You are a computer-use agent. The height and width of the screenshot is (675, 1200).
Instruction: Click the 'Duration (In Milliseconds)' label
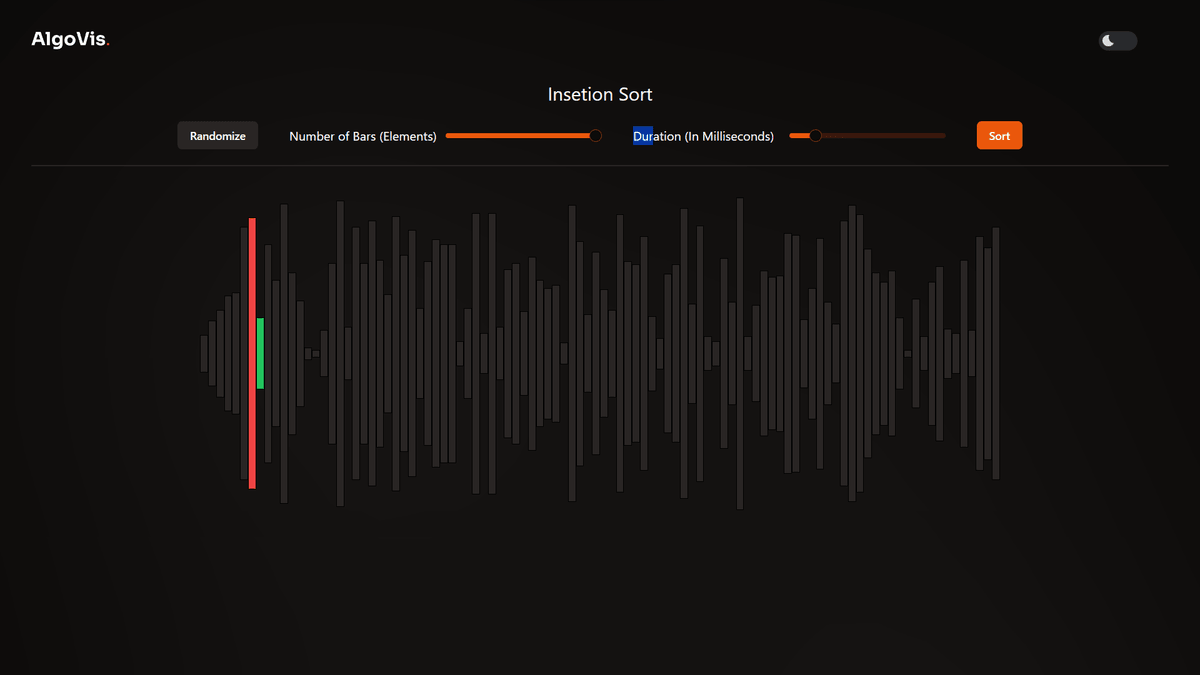click(703, 136)
